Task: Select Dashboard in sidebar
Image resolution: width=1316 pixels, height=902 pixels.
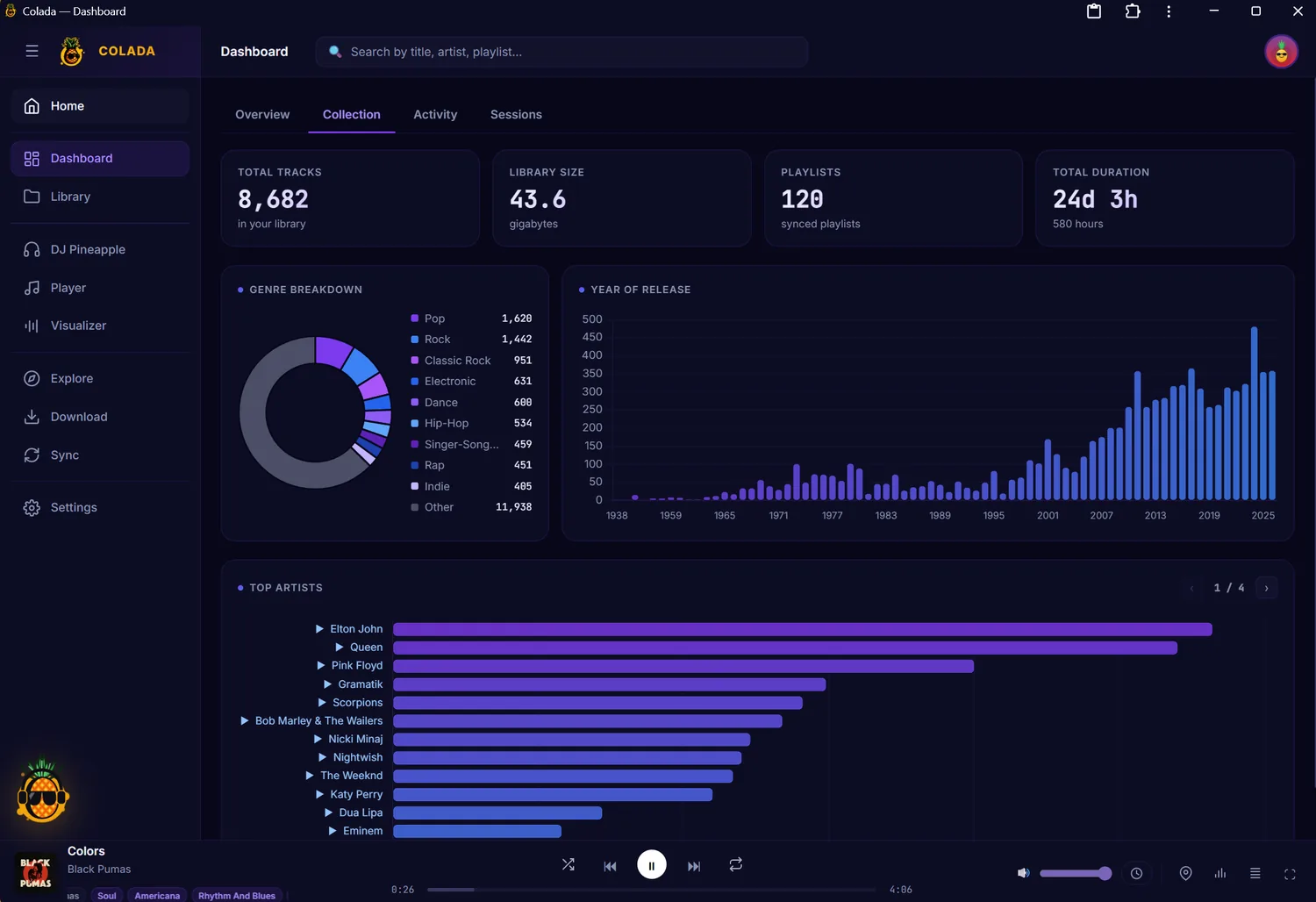Action: click(100, 159)
